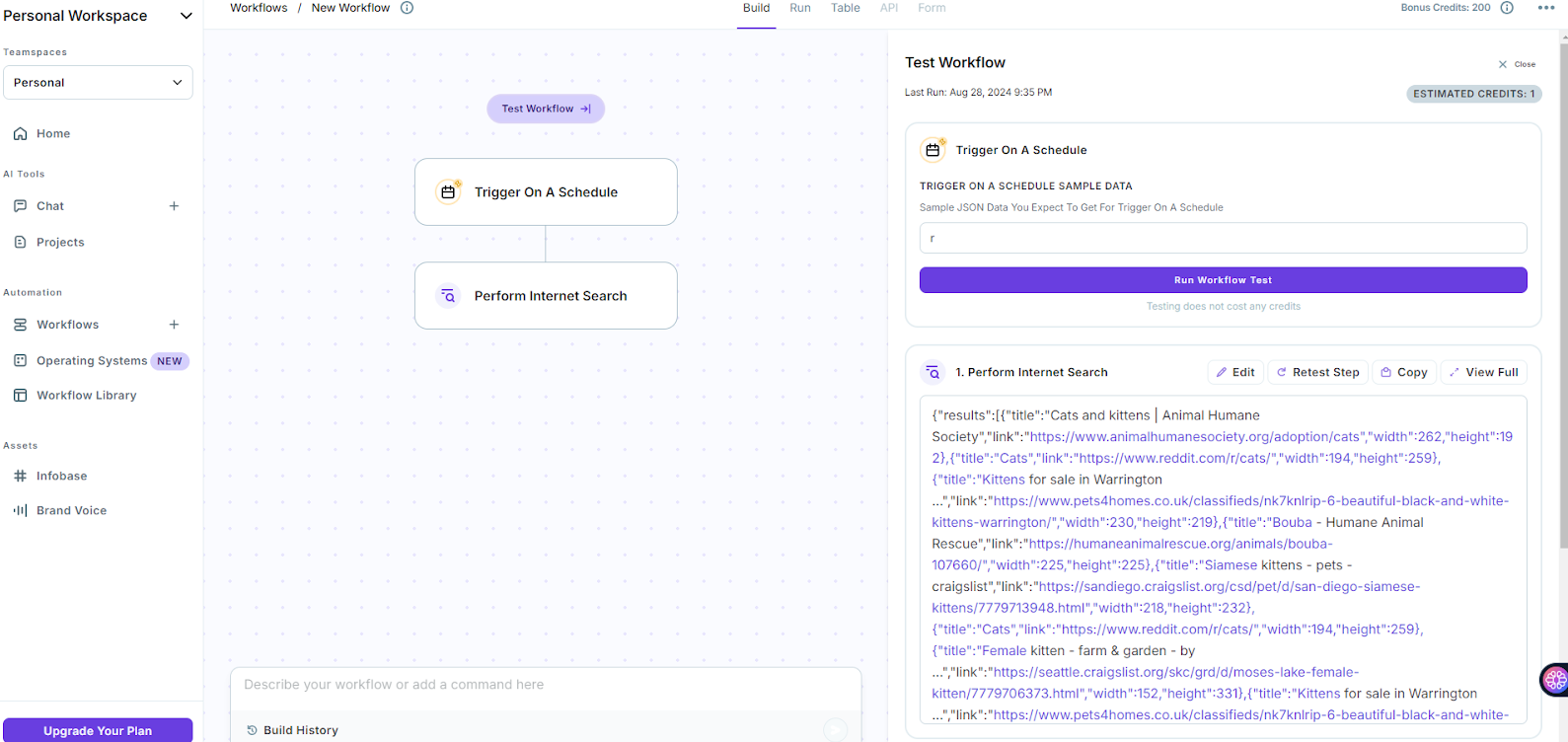The height and width of the screenshot is (742, 1568).
Task: Click Run Workflow Test button
Action: pos(1223,280)
